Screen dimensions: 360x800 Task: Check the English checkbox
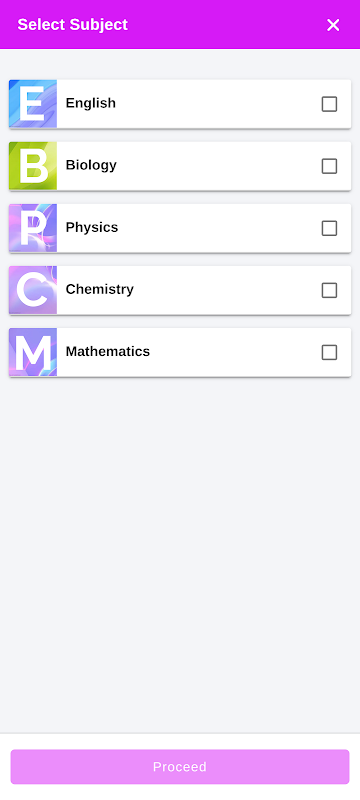coord(329,104)
